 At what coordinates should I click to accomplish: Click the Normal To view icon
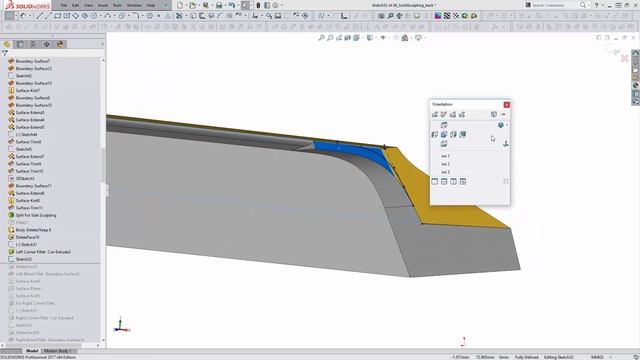tap(506, 144)
